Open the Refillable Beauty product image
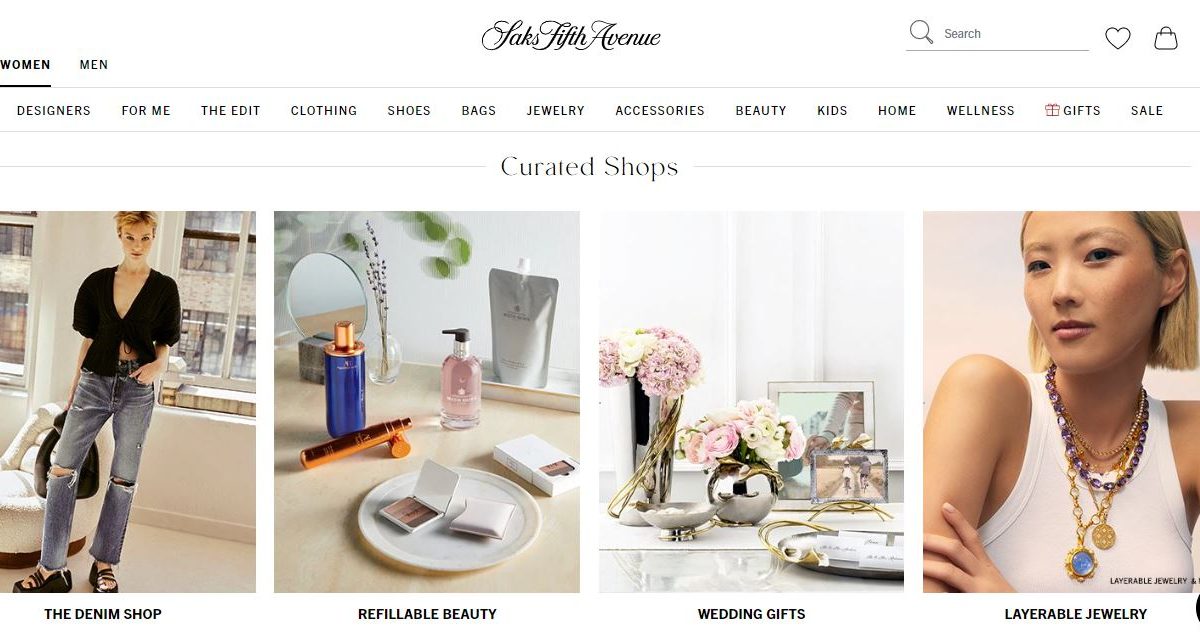This screenshot has width=1200, height=644. (x=427, y=402)
